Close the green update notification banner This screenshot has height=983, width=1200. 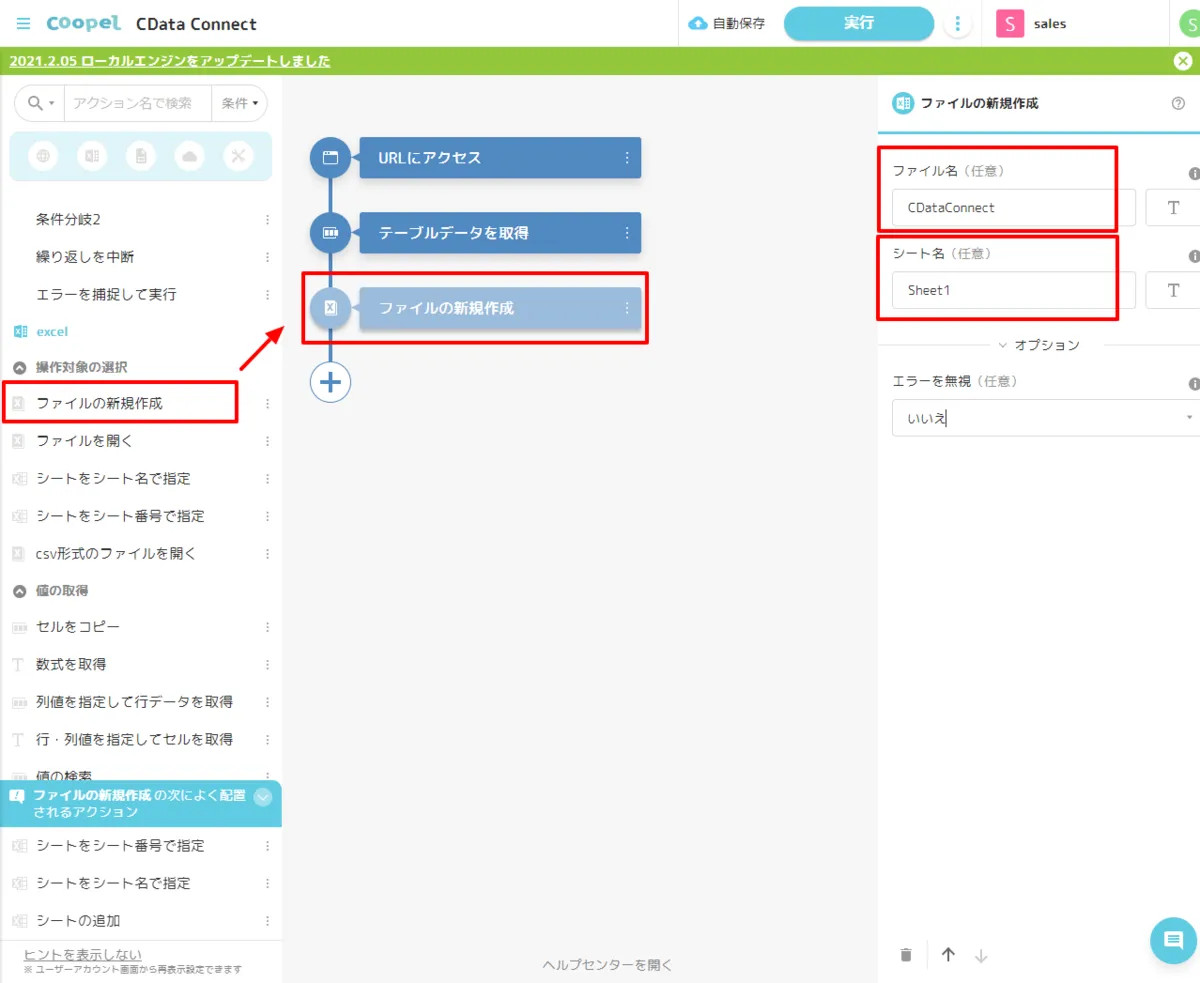pos(1182,61)
